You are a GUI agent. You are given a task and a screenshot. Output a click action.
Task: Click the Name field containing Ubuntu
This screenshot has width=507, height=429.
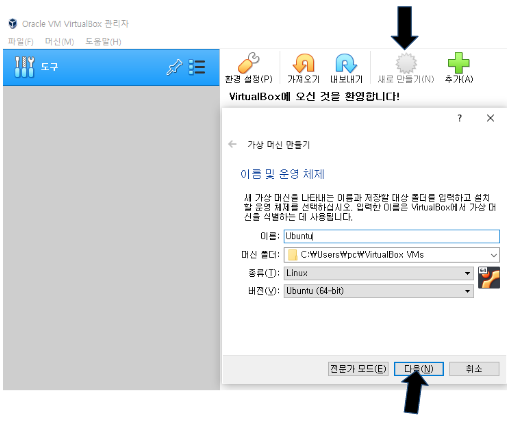click(x=392, y=236)
